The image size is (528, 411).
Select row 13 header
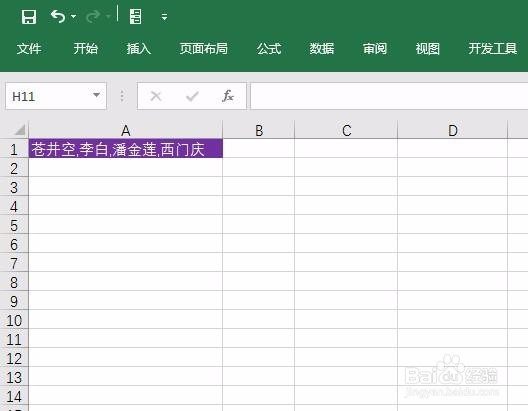coord(14,377)
